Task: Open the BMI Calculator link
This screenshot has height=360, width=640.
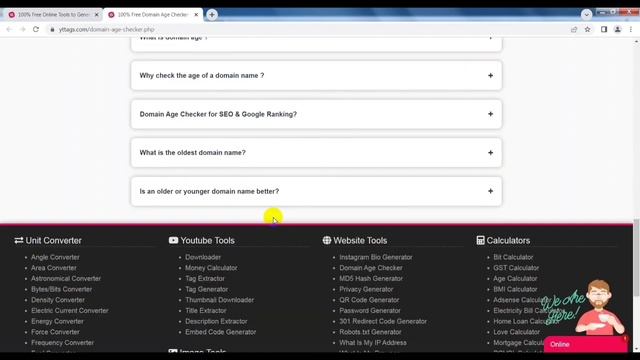Action: (x=515, y=289)
